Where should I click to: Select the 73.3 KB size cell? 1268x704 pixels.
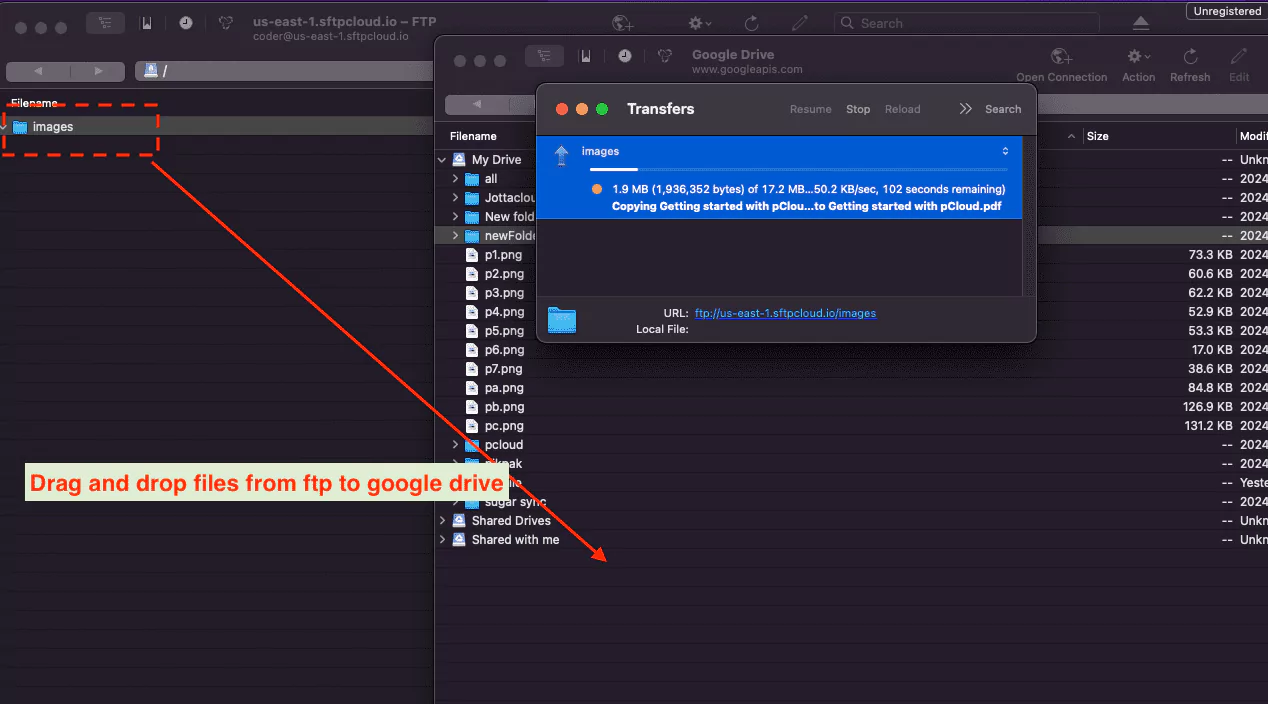click(1210, 255)
